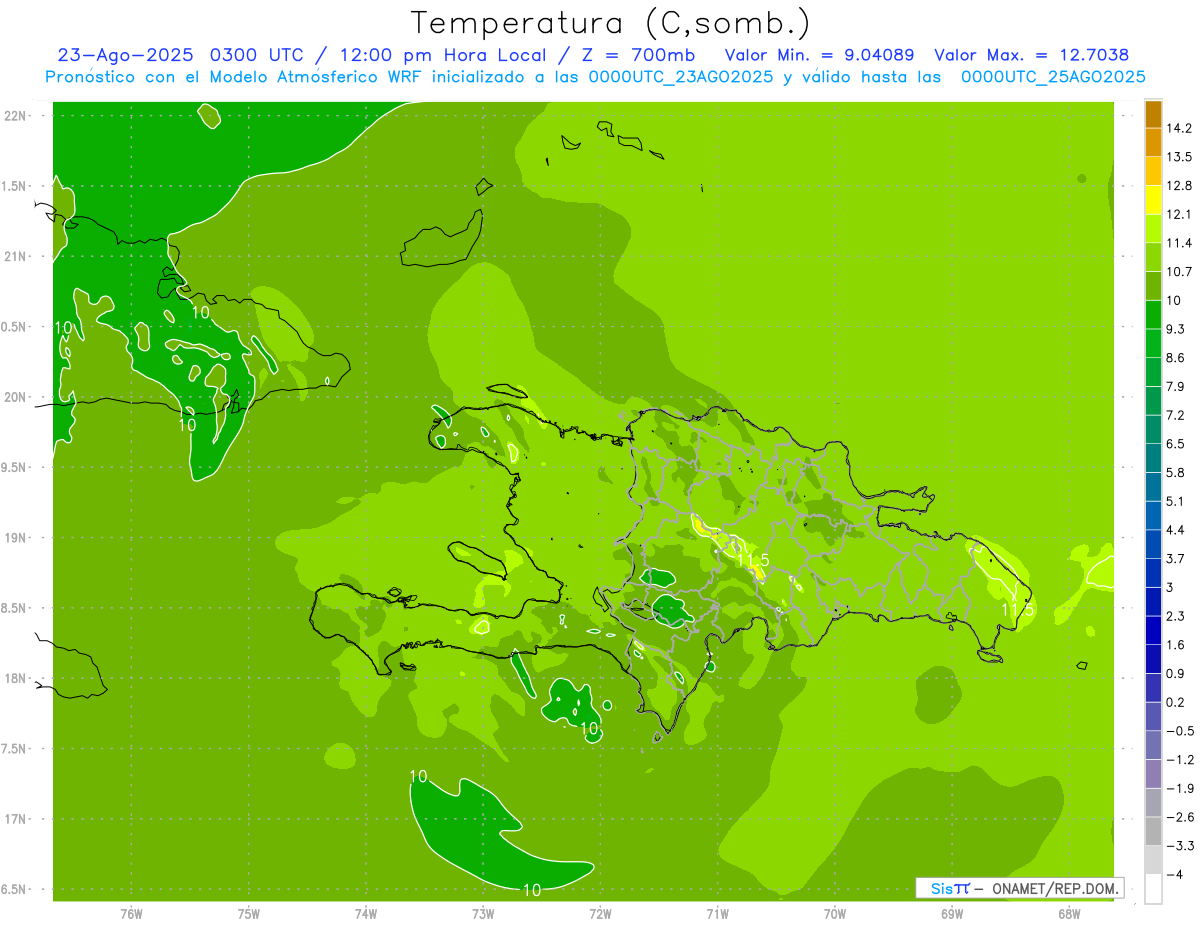Click the "75W" longitude axis label
Viewport: 1200px width, 927px height.
[249, 913]
